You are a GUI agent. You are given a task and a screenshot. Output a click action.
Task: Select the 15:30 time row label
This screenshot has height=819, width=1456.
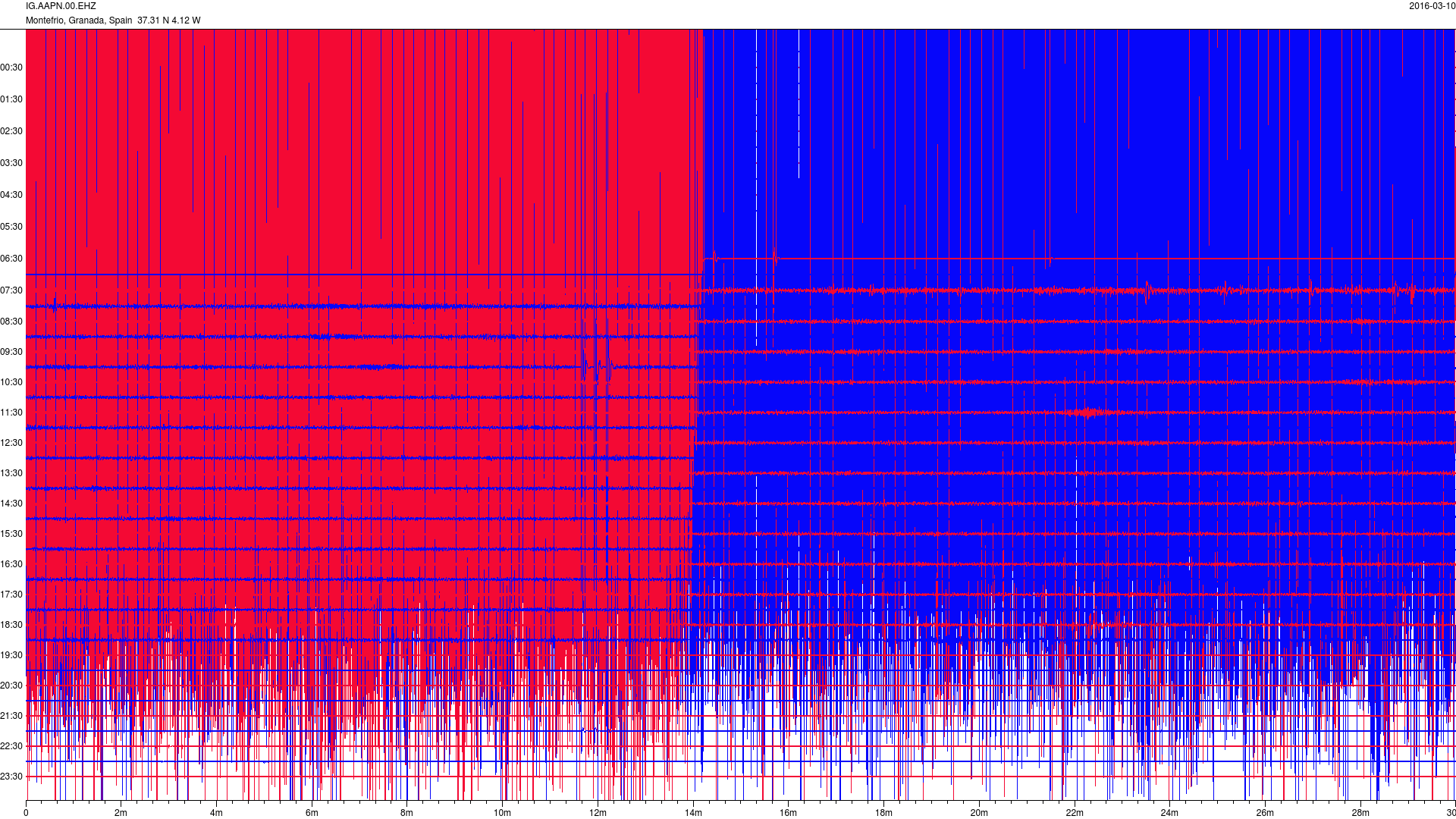click(x=11, y=534)
